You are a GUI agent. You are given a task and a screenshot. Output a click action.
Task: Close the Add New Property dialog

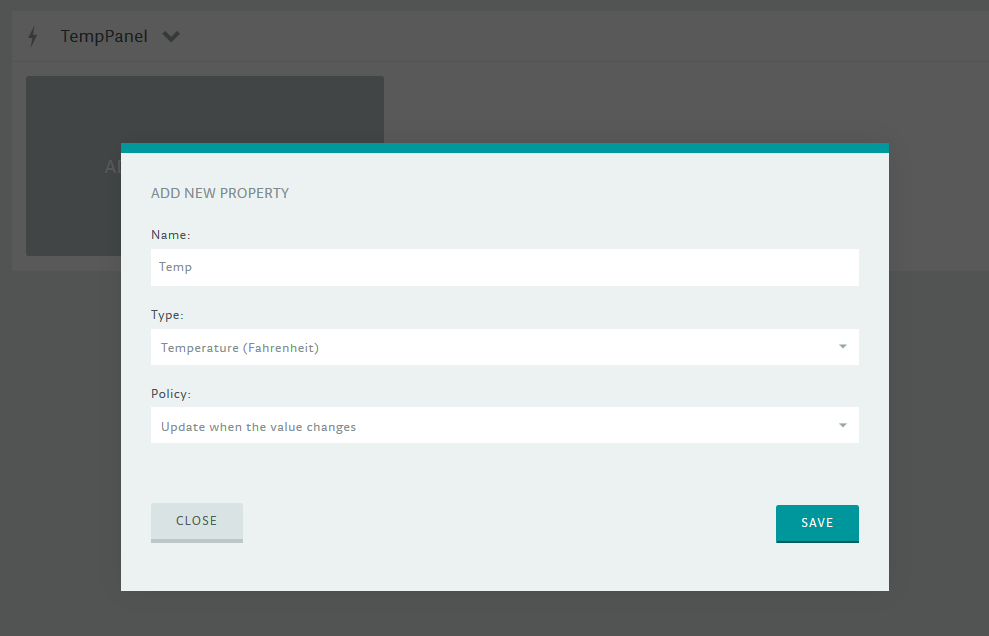[x=196, y=521]
